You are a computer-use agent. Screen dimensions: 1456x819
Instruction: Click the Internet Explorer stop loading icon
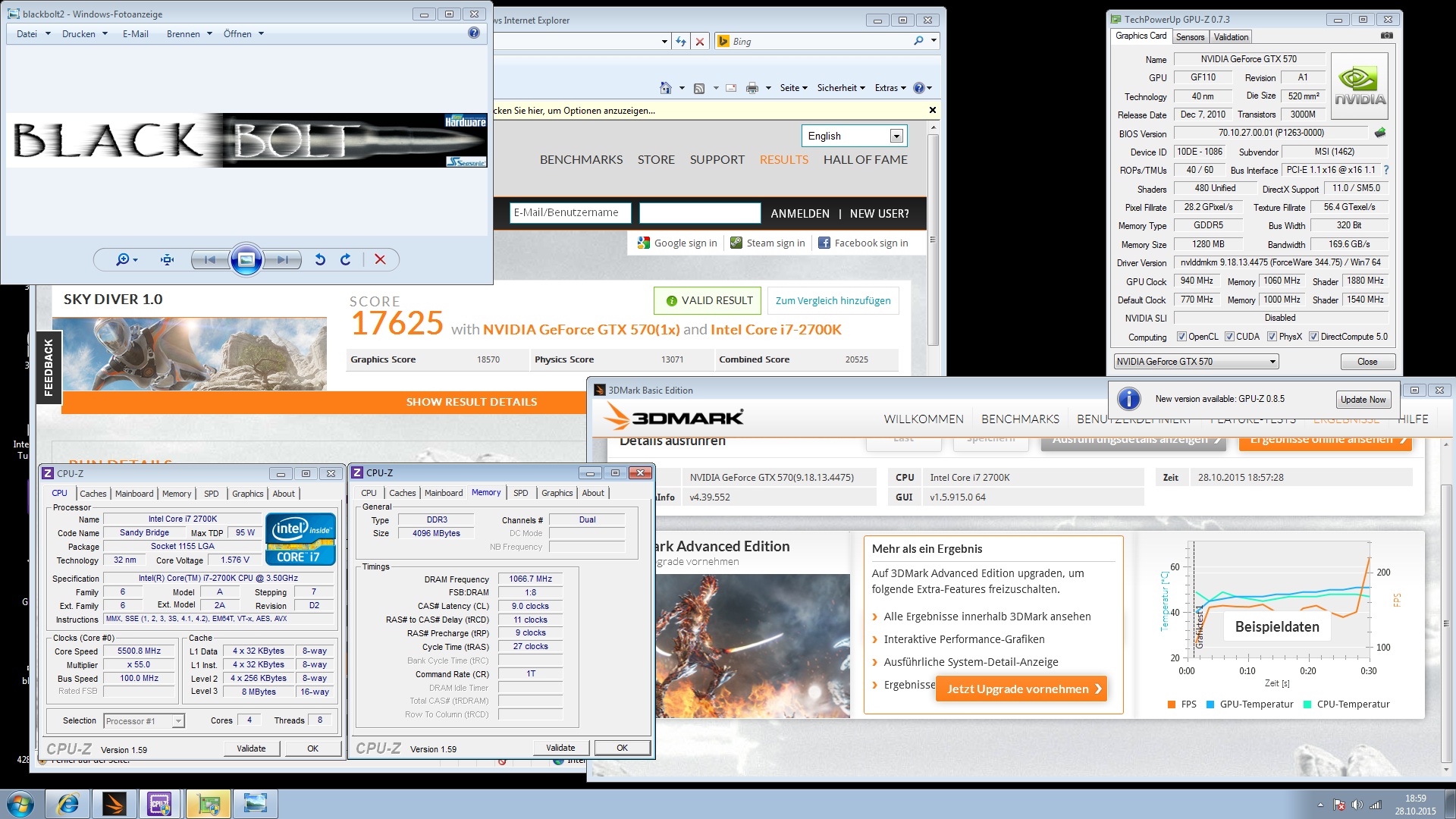coord(700,42)
